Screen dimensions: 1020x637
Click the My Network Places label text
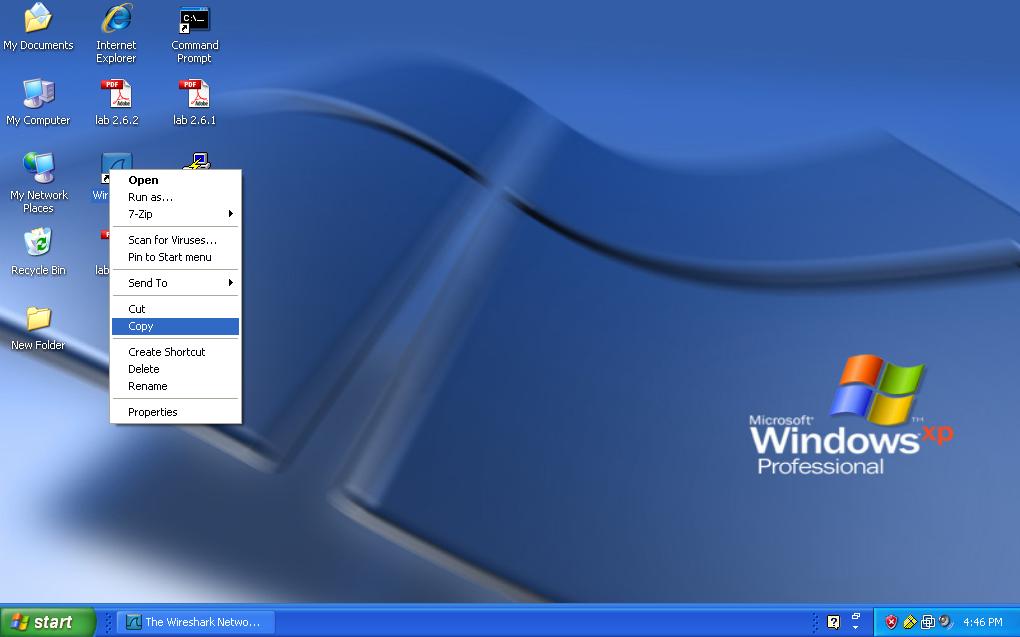[x=38, y=202]
